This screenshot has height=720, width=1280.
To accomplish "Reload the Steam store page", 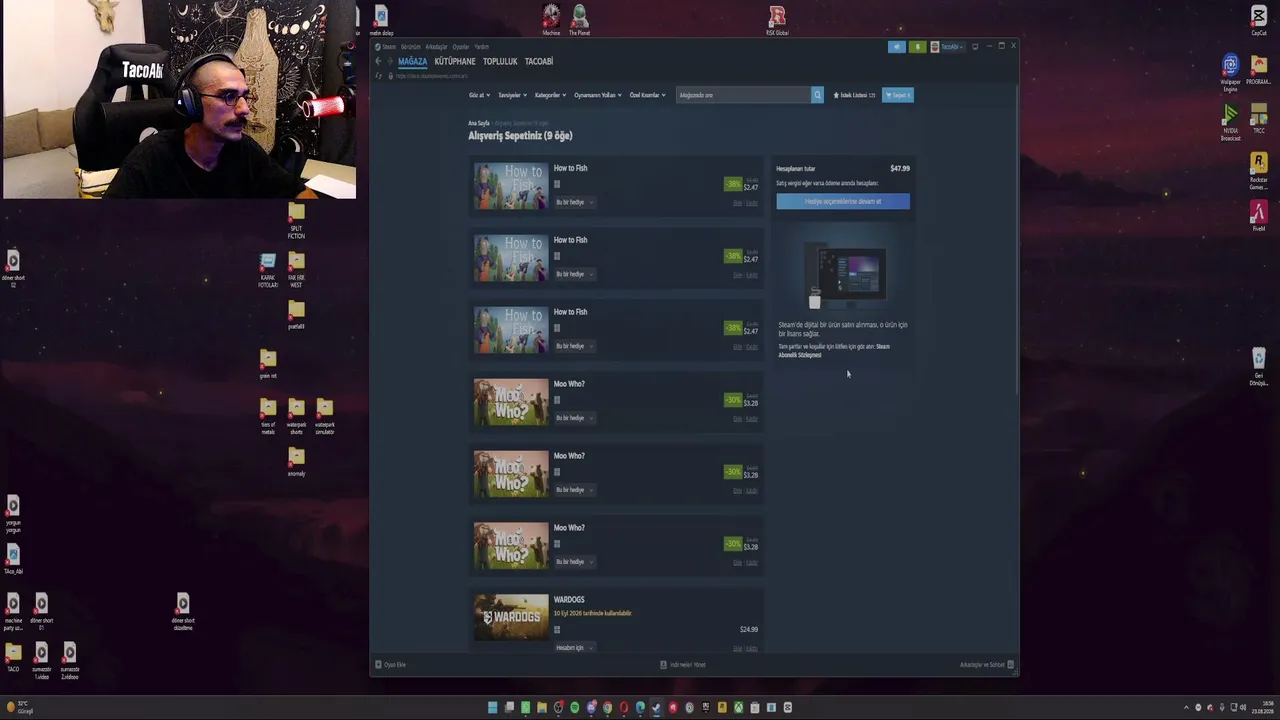I will (378, 76).
